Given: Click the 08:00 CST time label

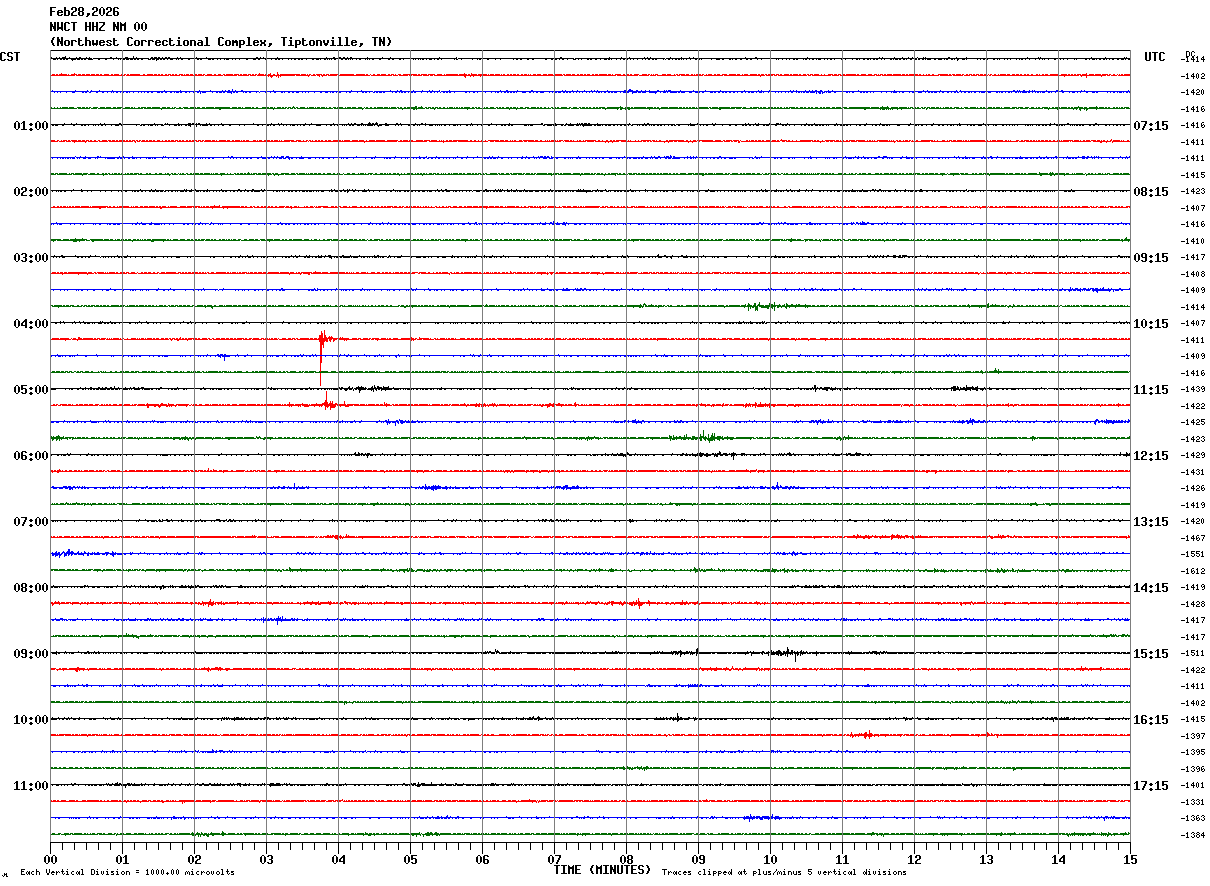Looking at the screenshot, I should tap(31, 588).
